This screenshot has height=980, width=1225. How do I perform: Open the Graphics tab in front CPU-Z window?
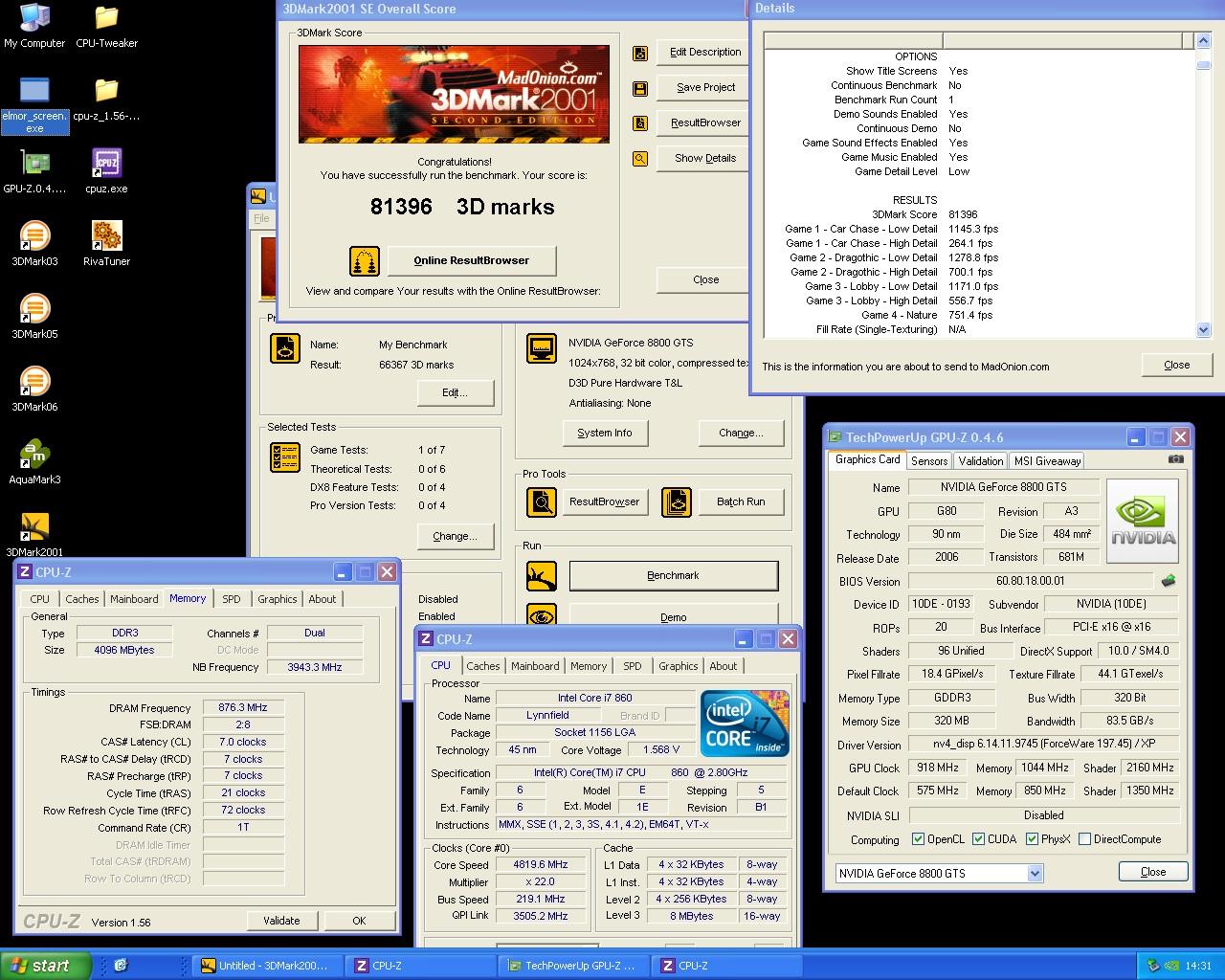pos(679,666)
